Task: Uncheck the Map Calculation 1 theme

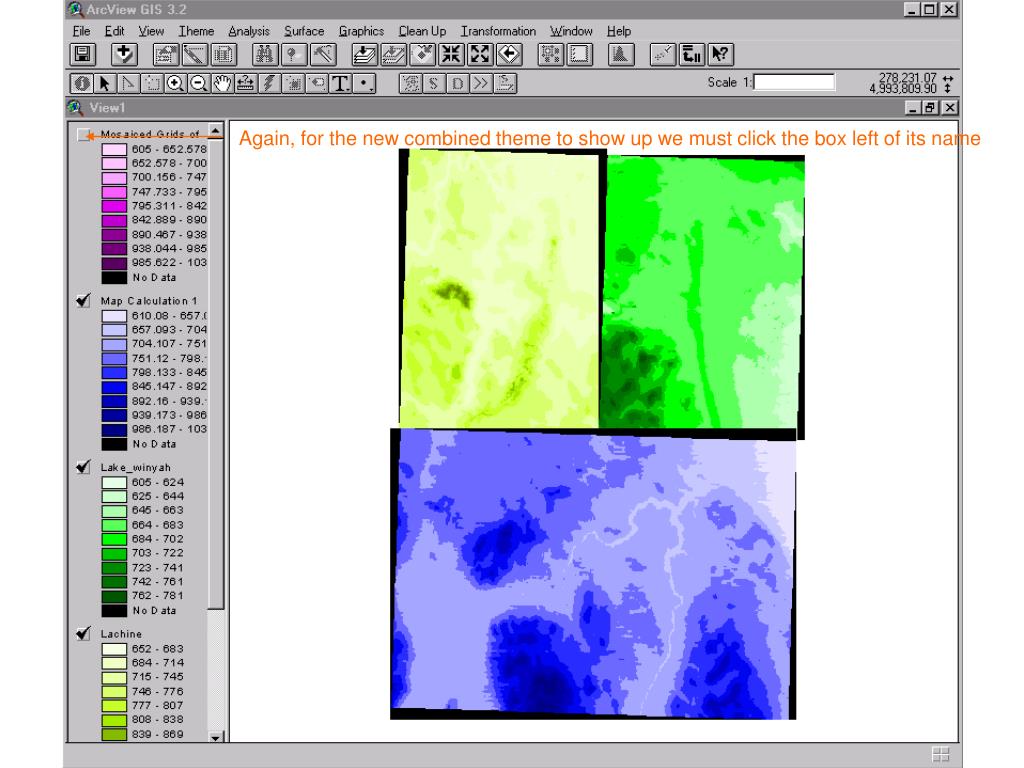Action: 83,300
